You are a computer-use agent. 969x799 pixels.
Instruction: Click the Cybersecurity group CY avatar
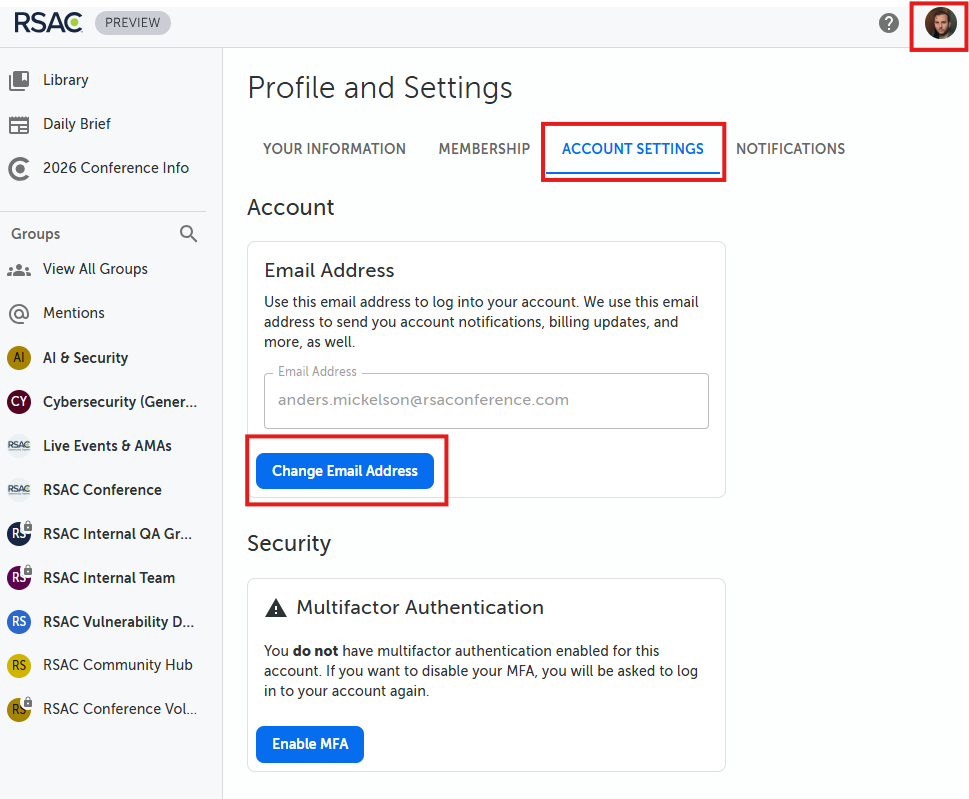pos(19,402)
